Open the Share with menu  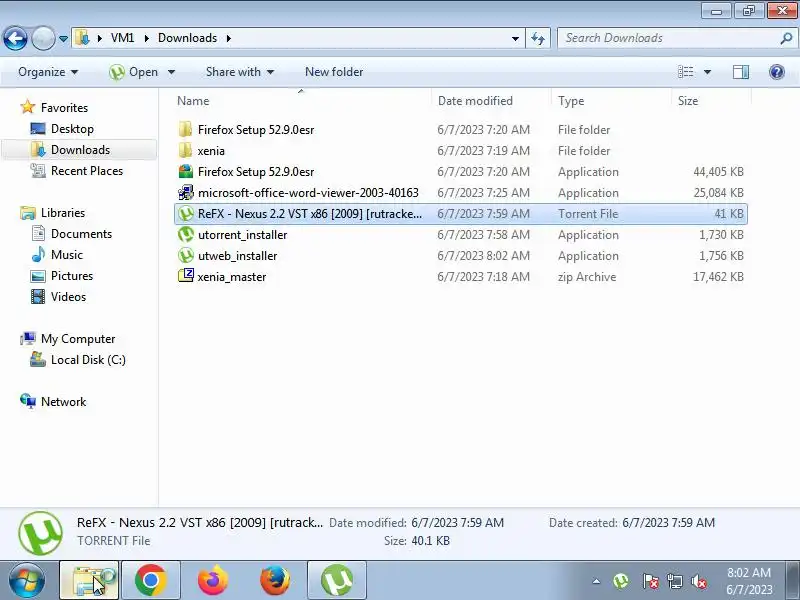pos(240,72)
